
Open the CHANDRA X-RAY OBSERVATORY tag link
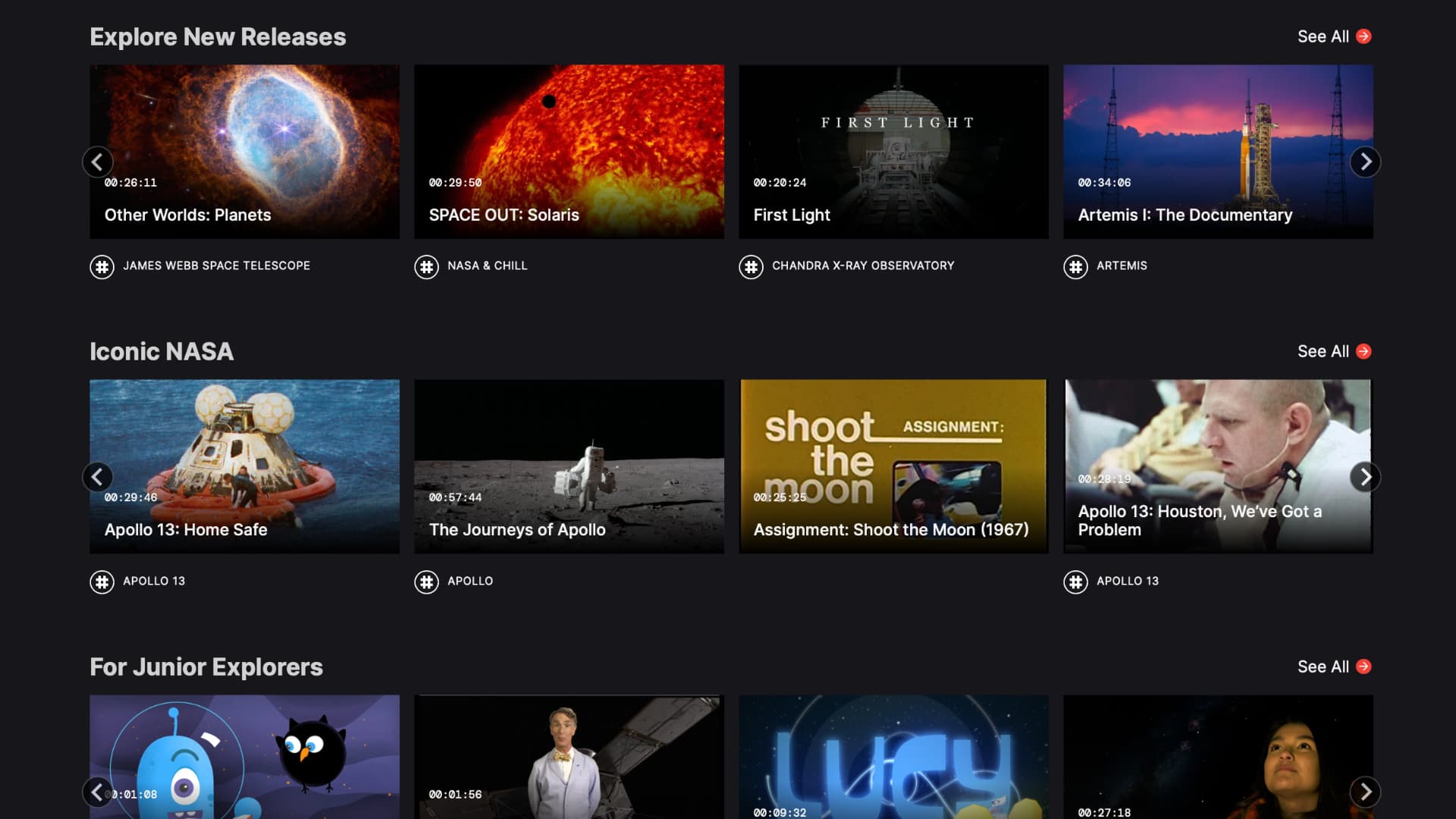863,265
